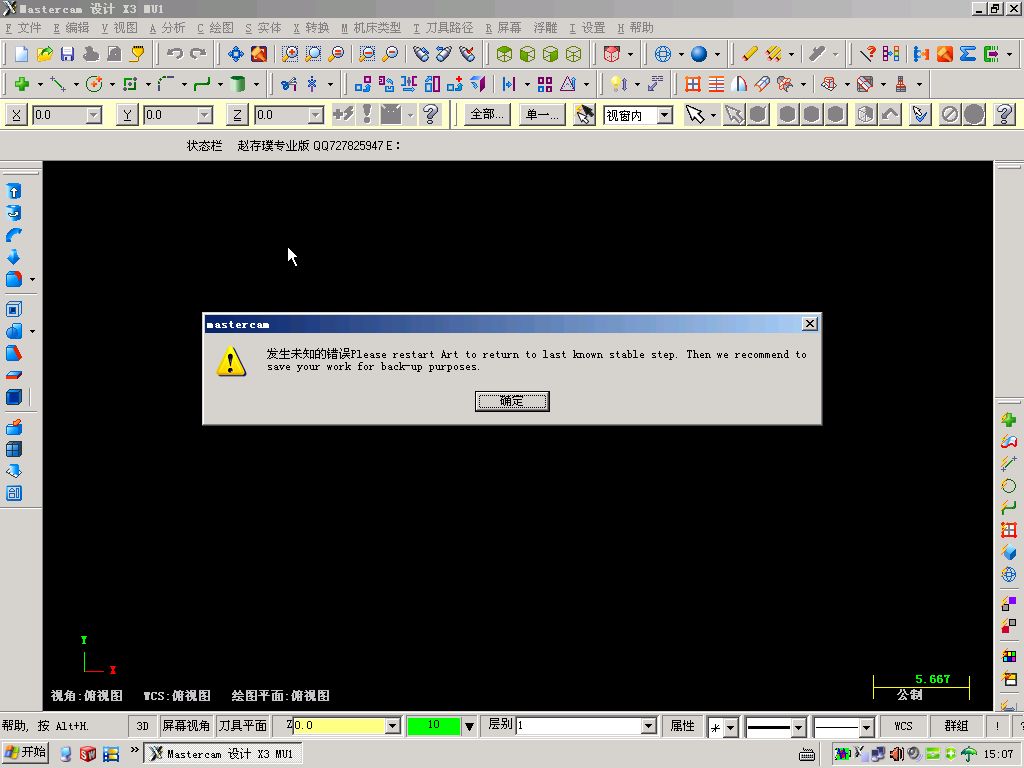Click the 层别 level input field
Viewport: 1024px width, 768px height.
[x=579, y=726]
